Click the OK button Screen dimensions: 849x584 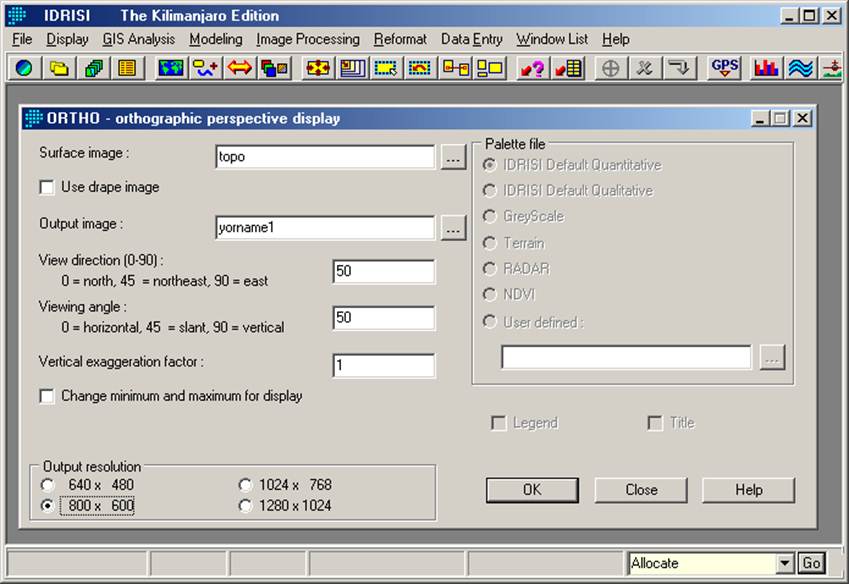(x=532, y=490)
